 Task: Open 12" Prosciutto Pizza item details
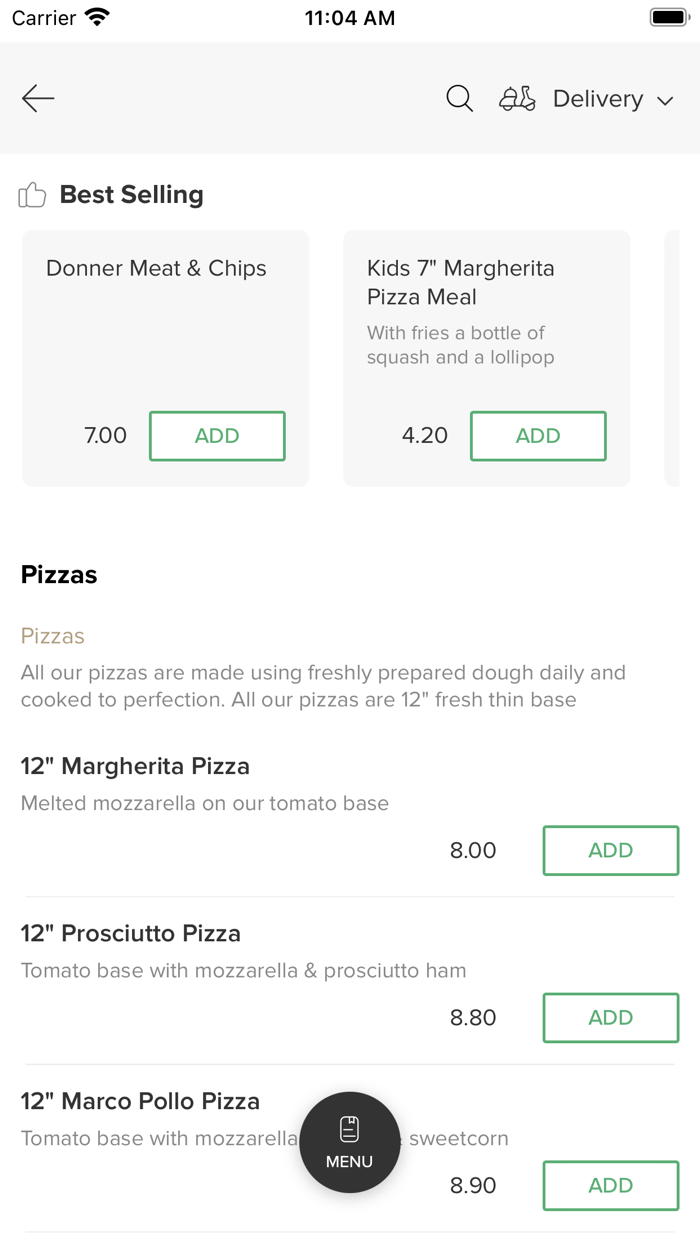[x=131, y=934]
